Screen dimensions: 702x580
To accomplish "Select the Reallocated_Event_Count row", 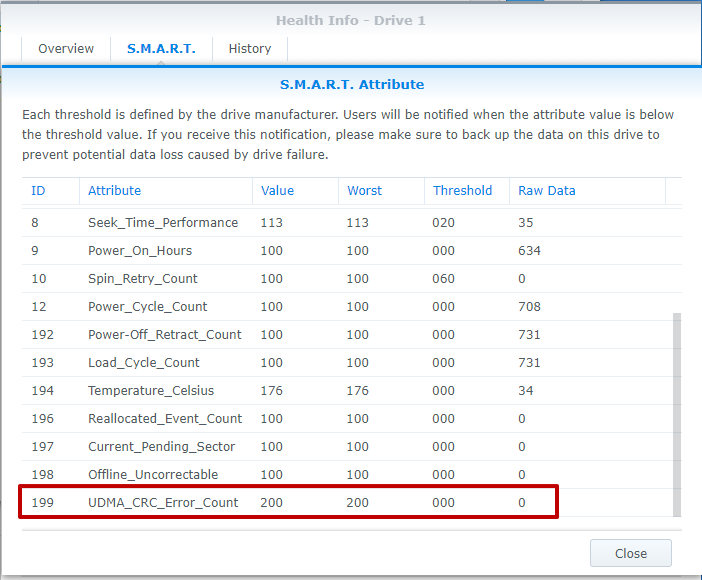I will click(165, 419).
